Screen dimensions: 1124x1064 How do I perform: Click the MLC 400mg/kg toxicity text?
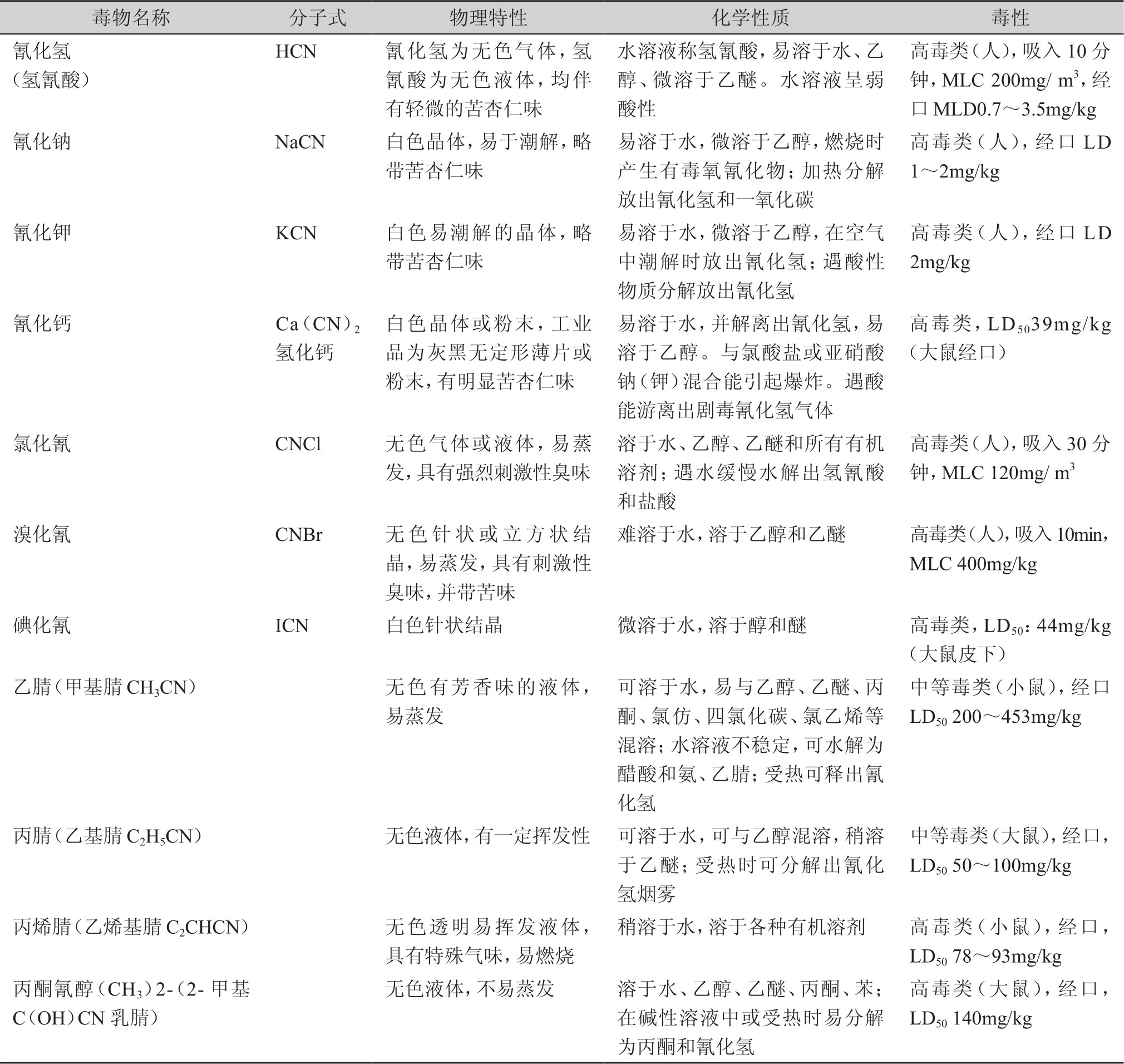point(973,564)
